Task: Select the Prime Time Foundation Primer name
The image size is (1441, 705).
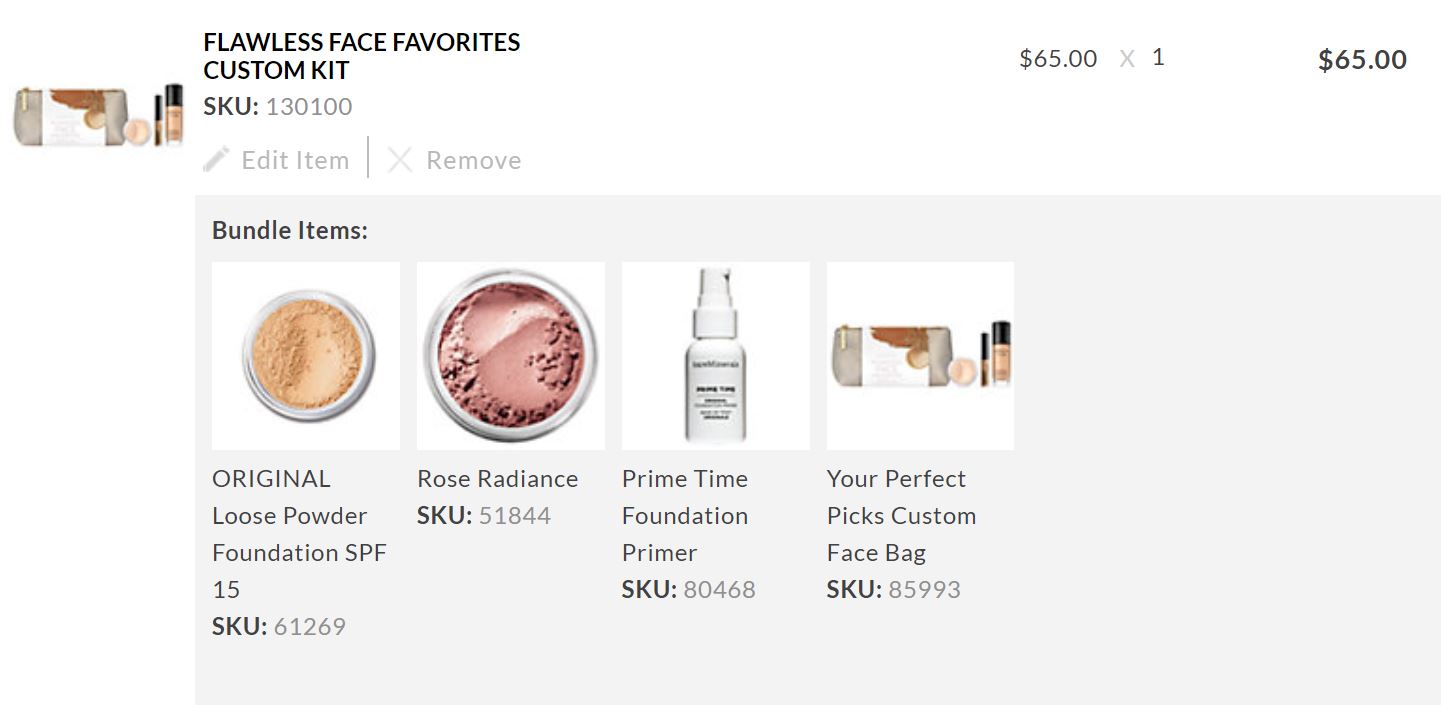Action: click(685, 515)
